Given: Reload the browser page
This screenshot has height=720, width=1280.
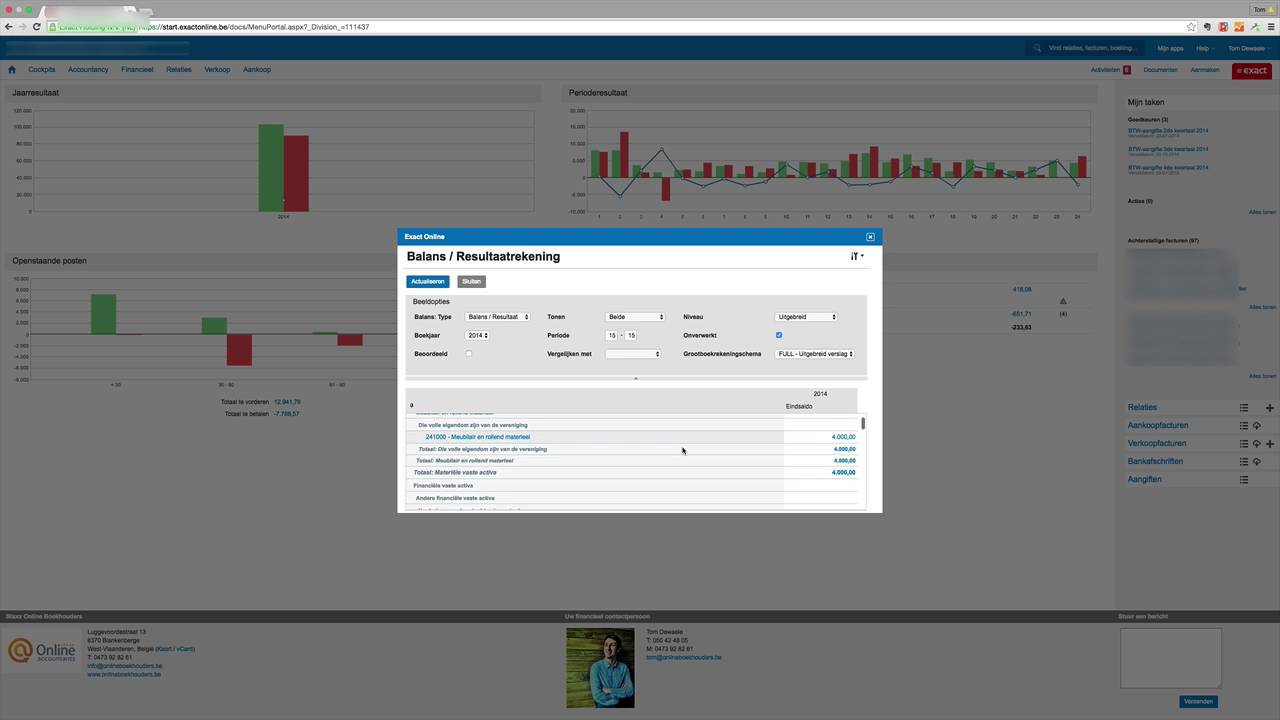Looking at the screenshot, I should point(37,27).
